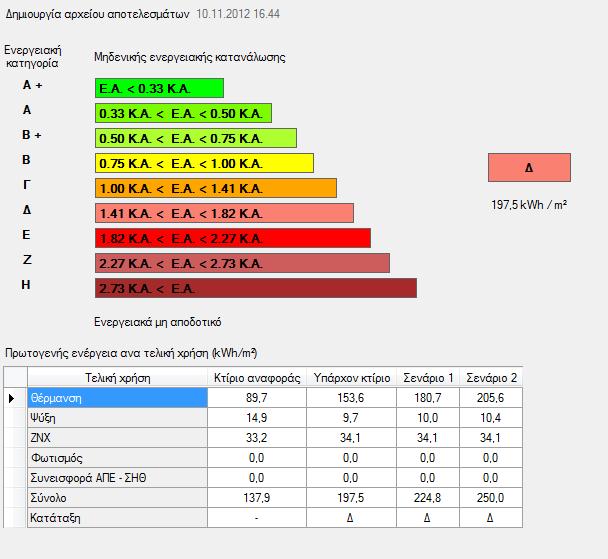Click the H category label
The width and height of the screenshot is (608, 559).
[x=26, y=285]
